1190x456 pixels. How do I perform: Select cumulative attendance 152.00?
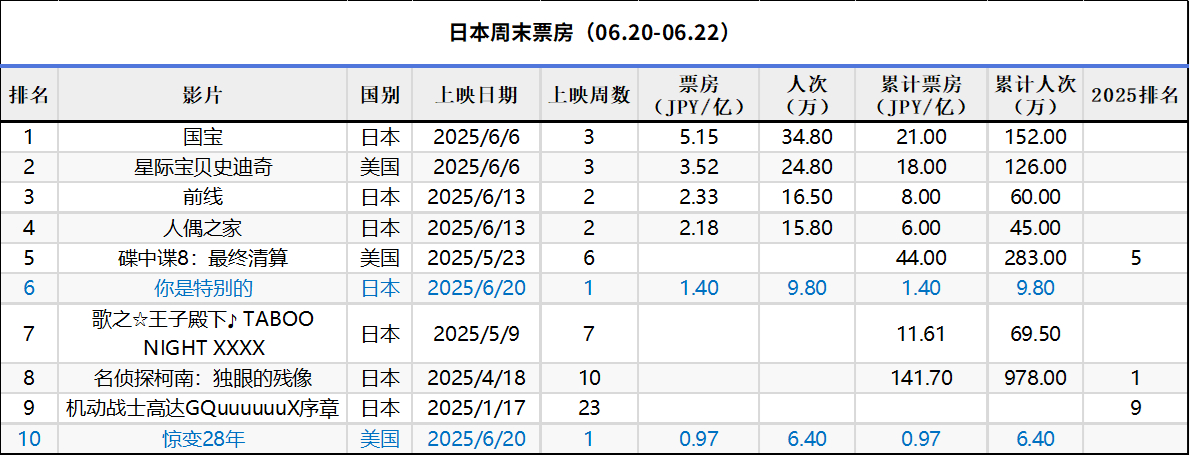coord(1035,137)
